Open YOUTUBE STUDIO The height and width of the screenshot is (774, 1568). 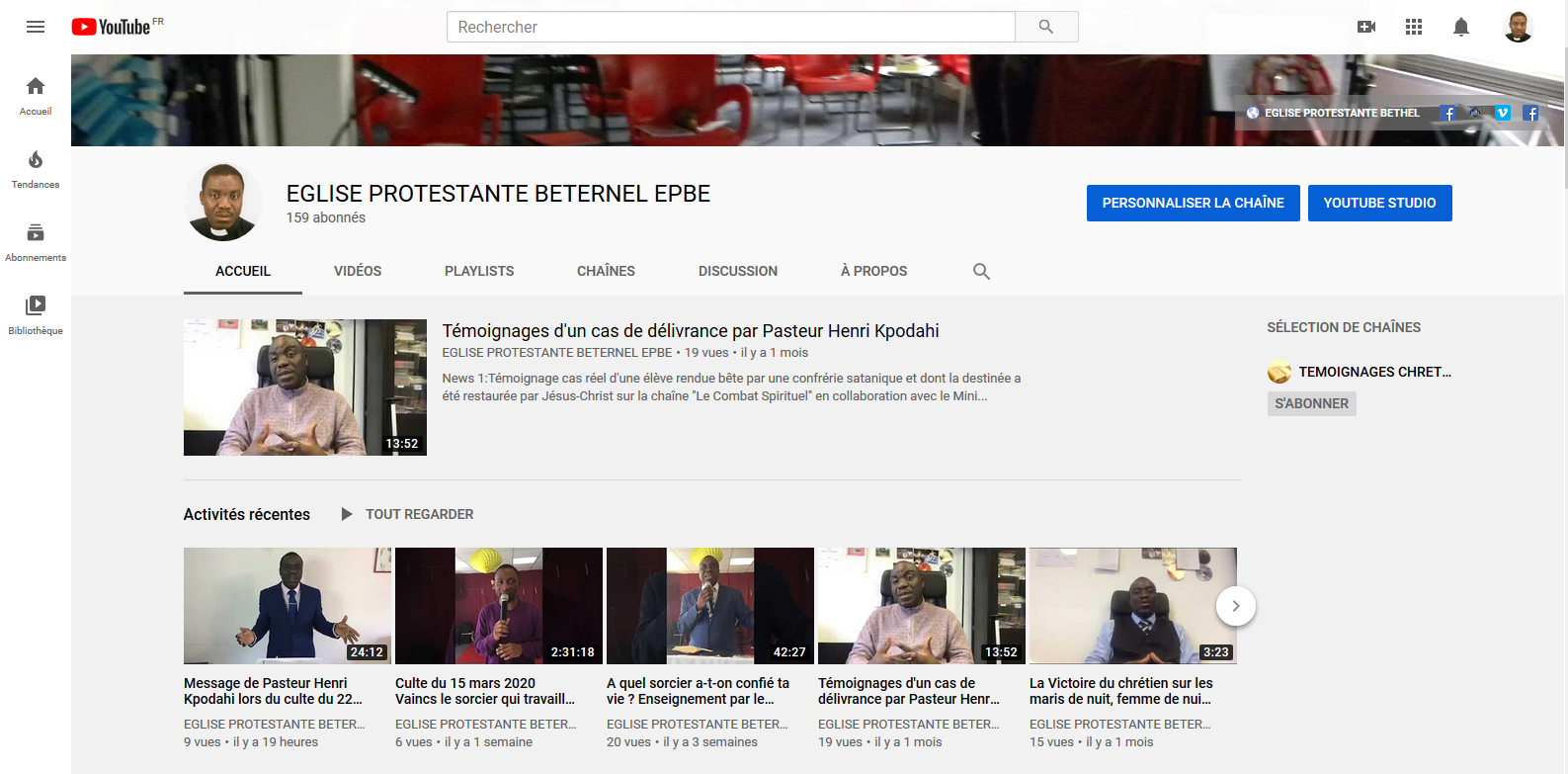(1380, 203)
